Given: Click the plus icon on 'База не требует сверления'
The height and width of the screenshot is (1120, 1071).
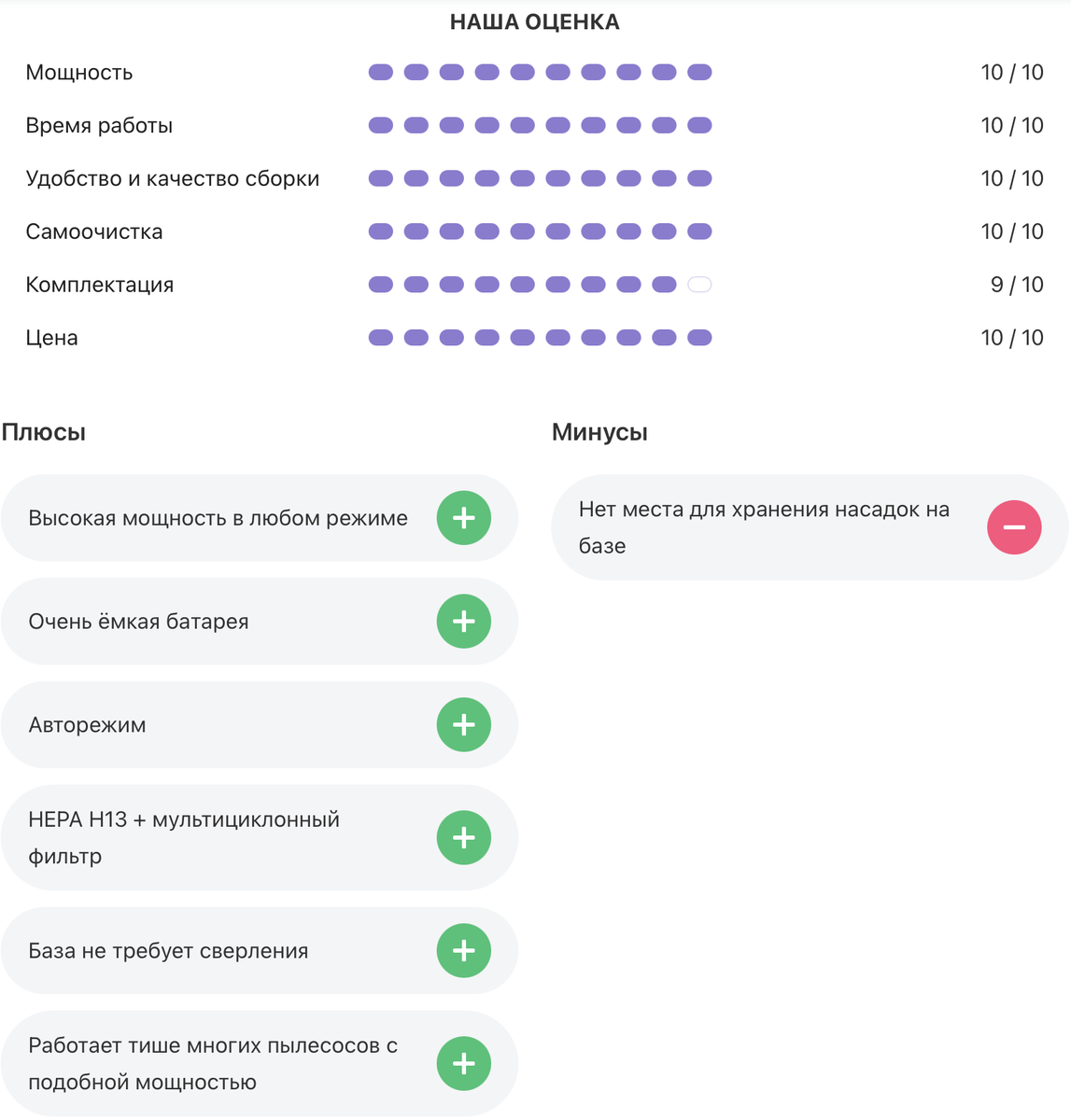Looking at the screenshot, I should (464, 951).
